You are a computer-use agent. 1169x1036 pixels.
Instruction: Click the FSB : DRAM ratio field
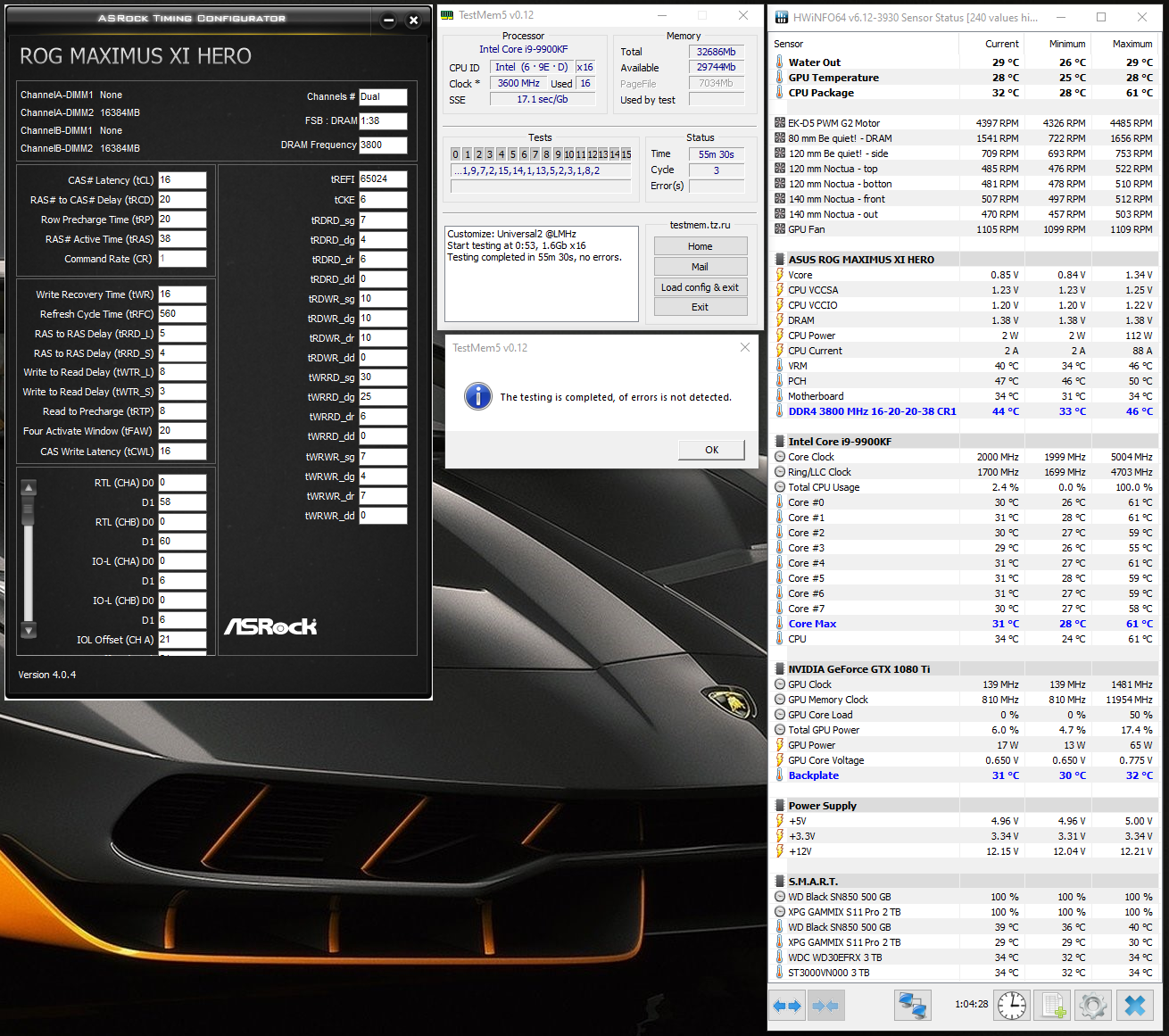(383, 120)
